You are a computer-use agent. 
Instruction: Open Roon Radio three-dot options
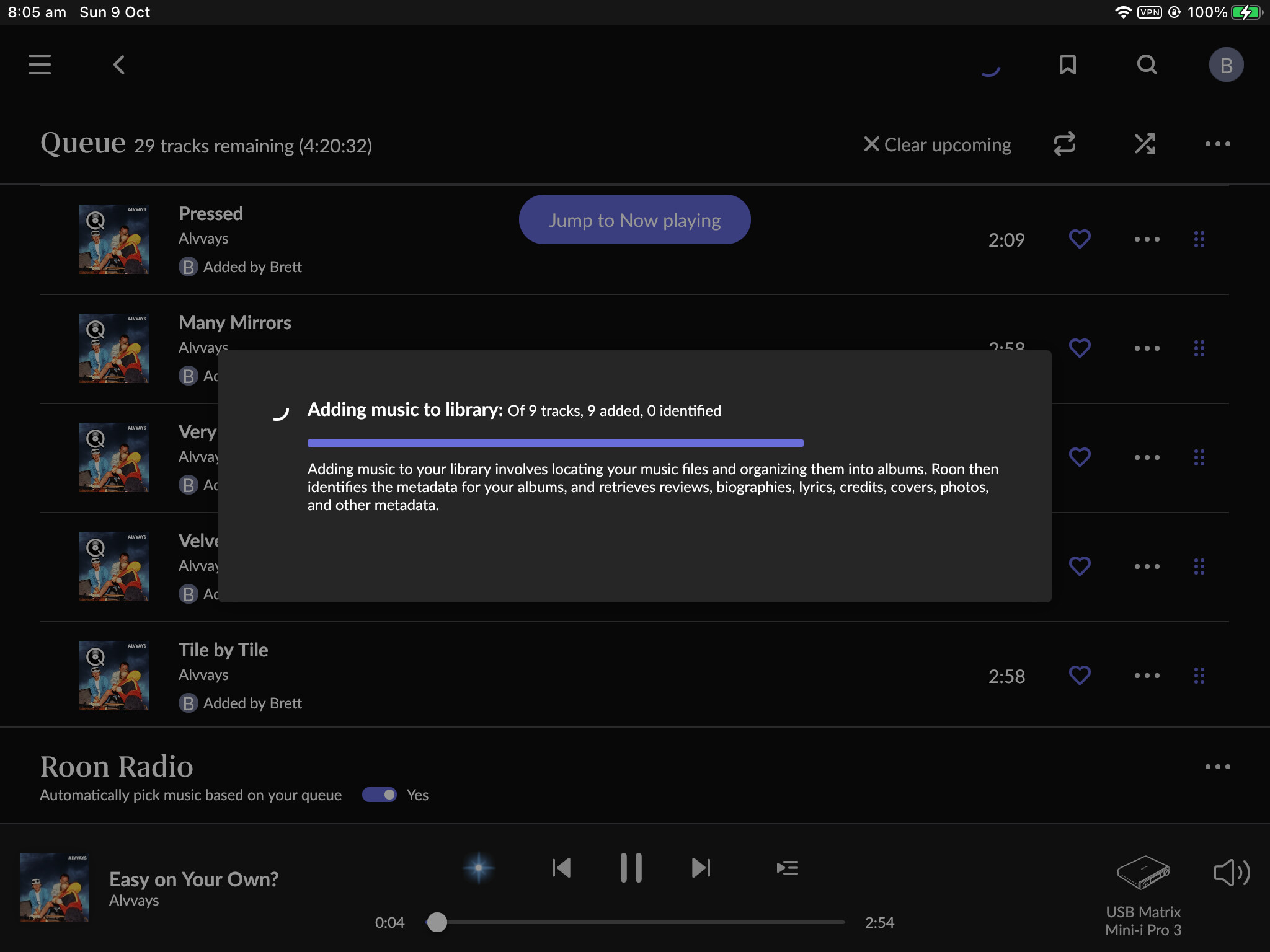pos(1217,767)
